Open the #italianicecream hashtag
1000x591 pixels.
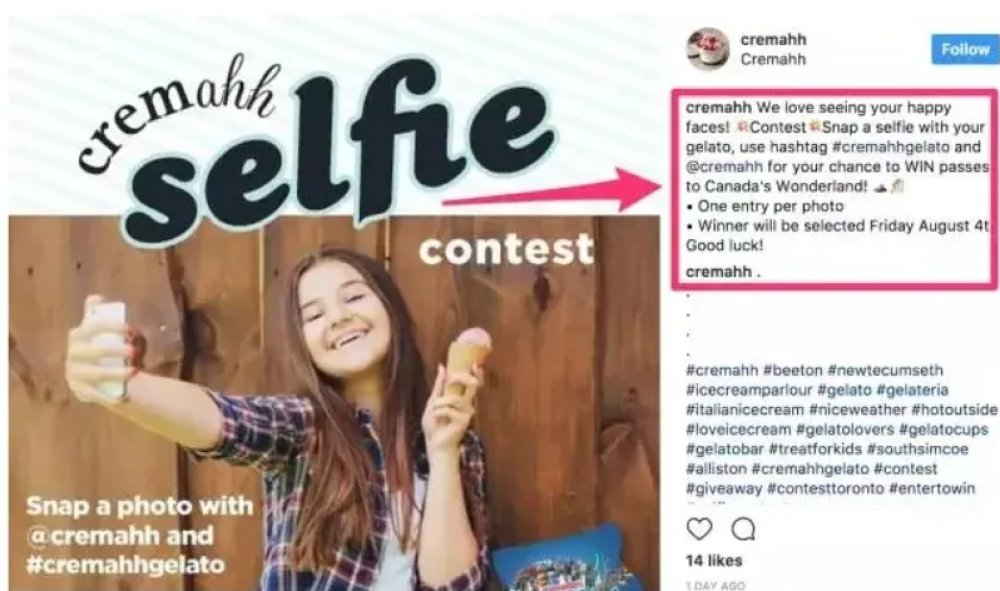[745, 409]
